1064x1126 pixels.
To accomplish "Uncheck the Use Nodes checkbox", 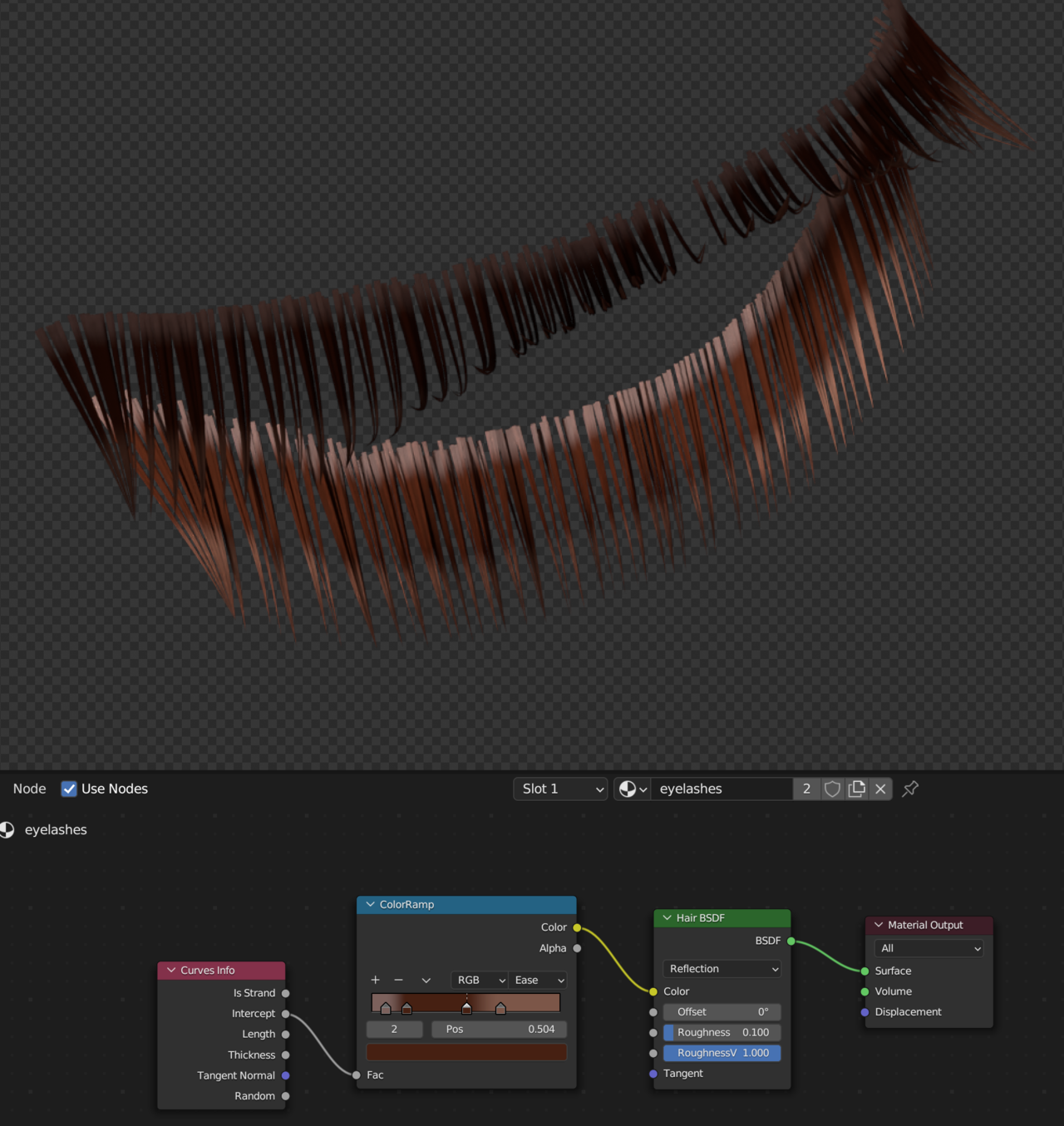I will (x=69, y=789).
